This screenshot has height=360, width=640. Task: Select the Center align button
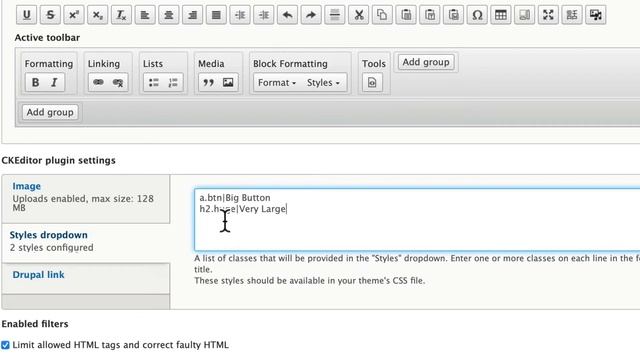click(x=169, y=15)
